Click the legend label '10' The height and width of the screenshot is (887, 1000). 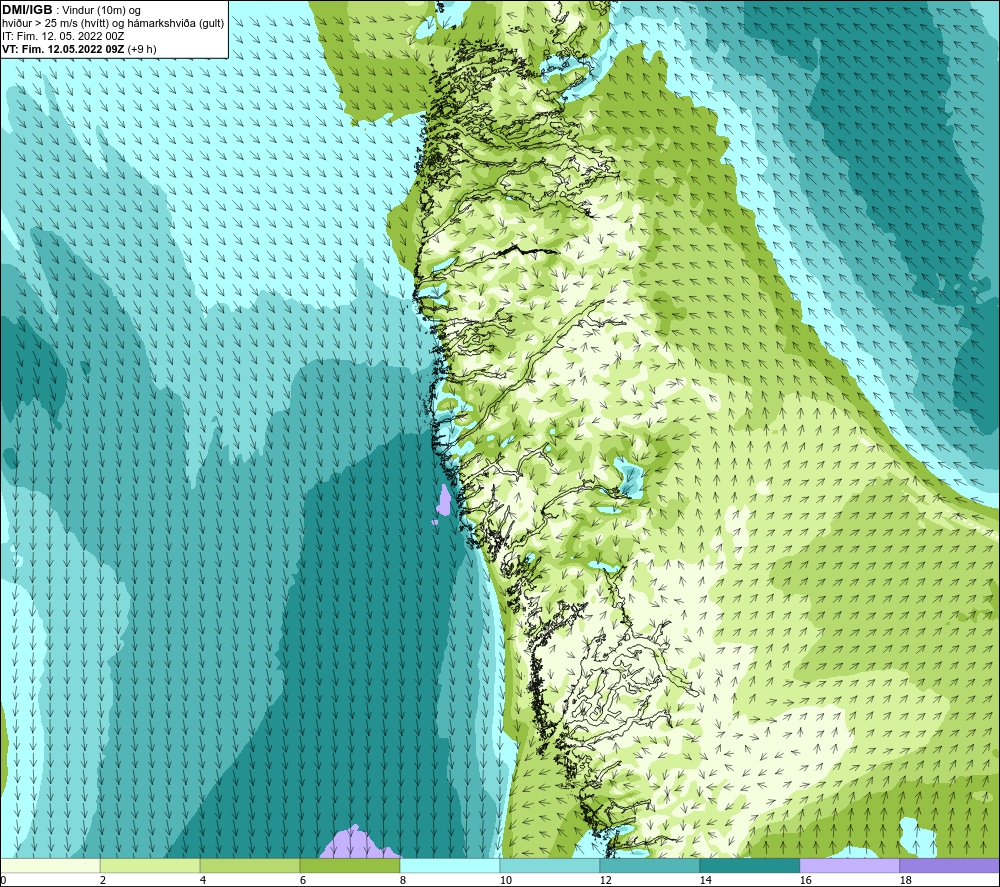point(505,881)
